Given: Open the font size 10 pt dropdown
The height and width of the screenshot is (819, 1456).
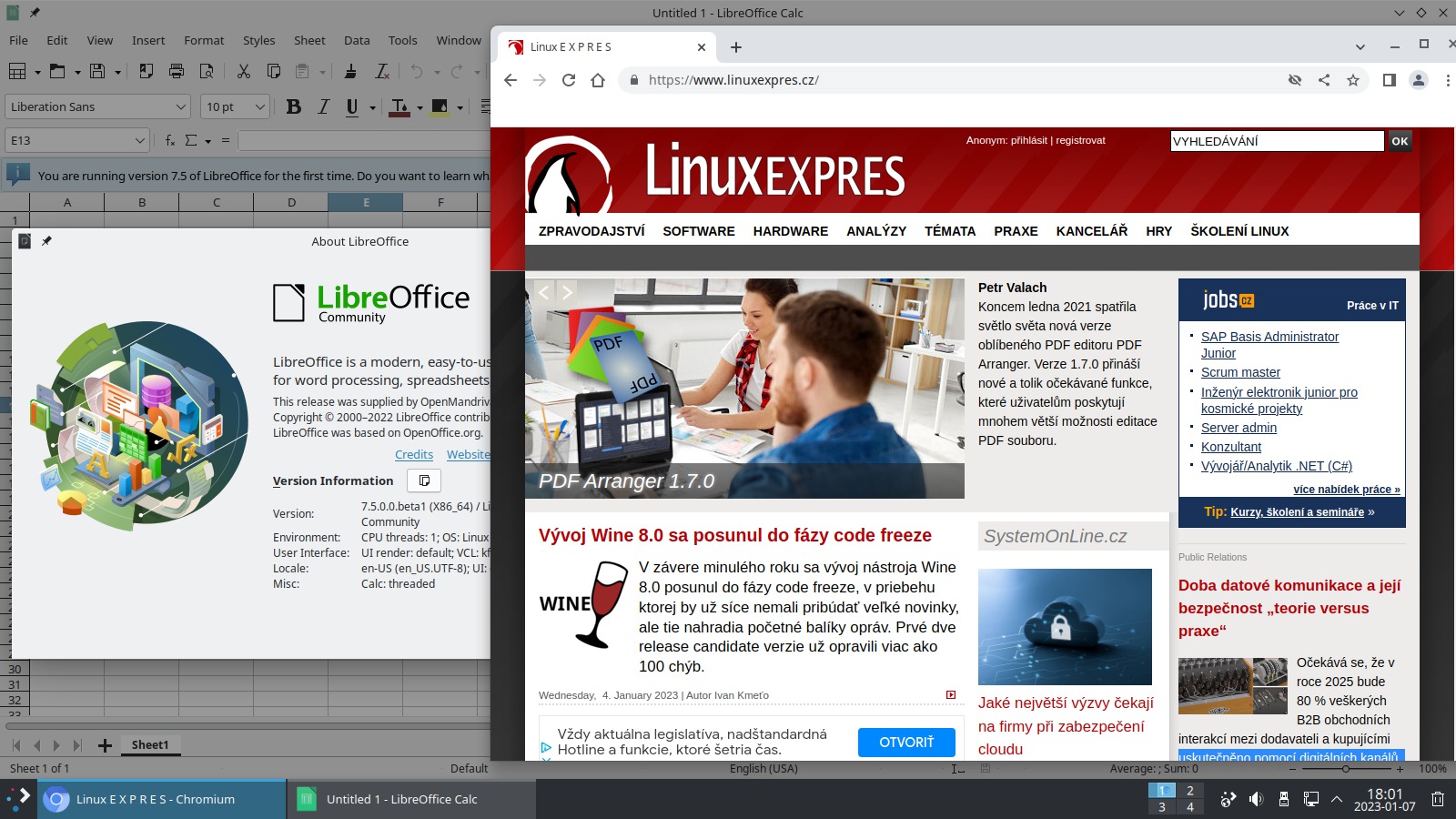Looking at the screenshot, I should tap(259, 106).
